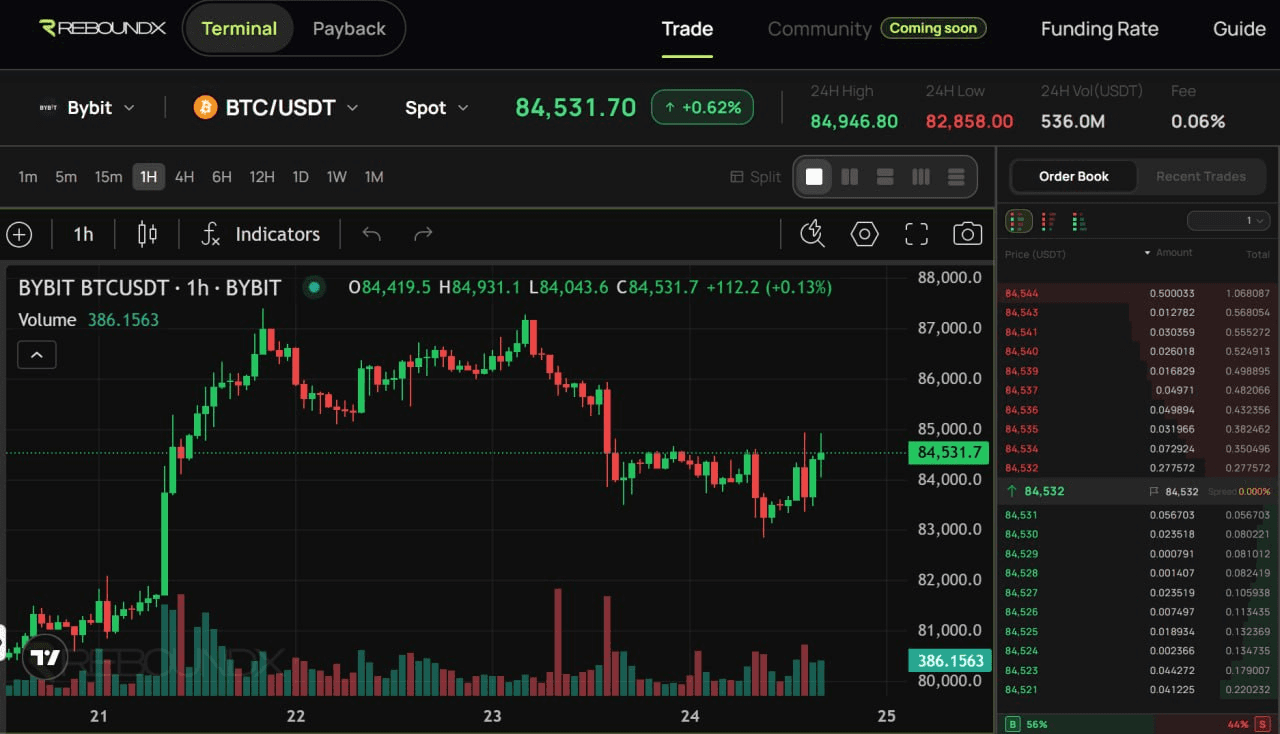Select the 12H timeframe
The height and width of the screenshot is (734, 1280).
(x=262, y=177)
